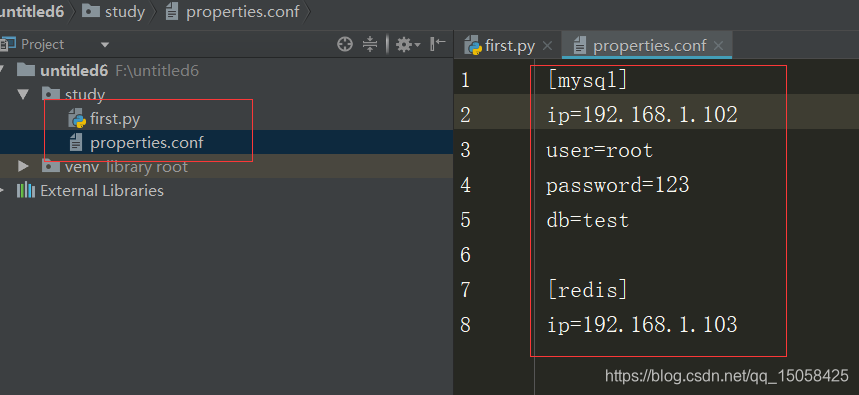
Task: Click the db=test line
Action: [x=588, y=220]
